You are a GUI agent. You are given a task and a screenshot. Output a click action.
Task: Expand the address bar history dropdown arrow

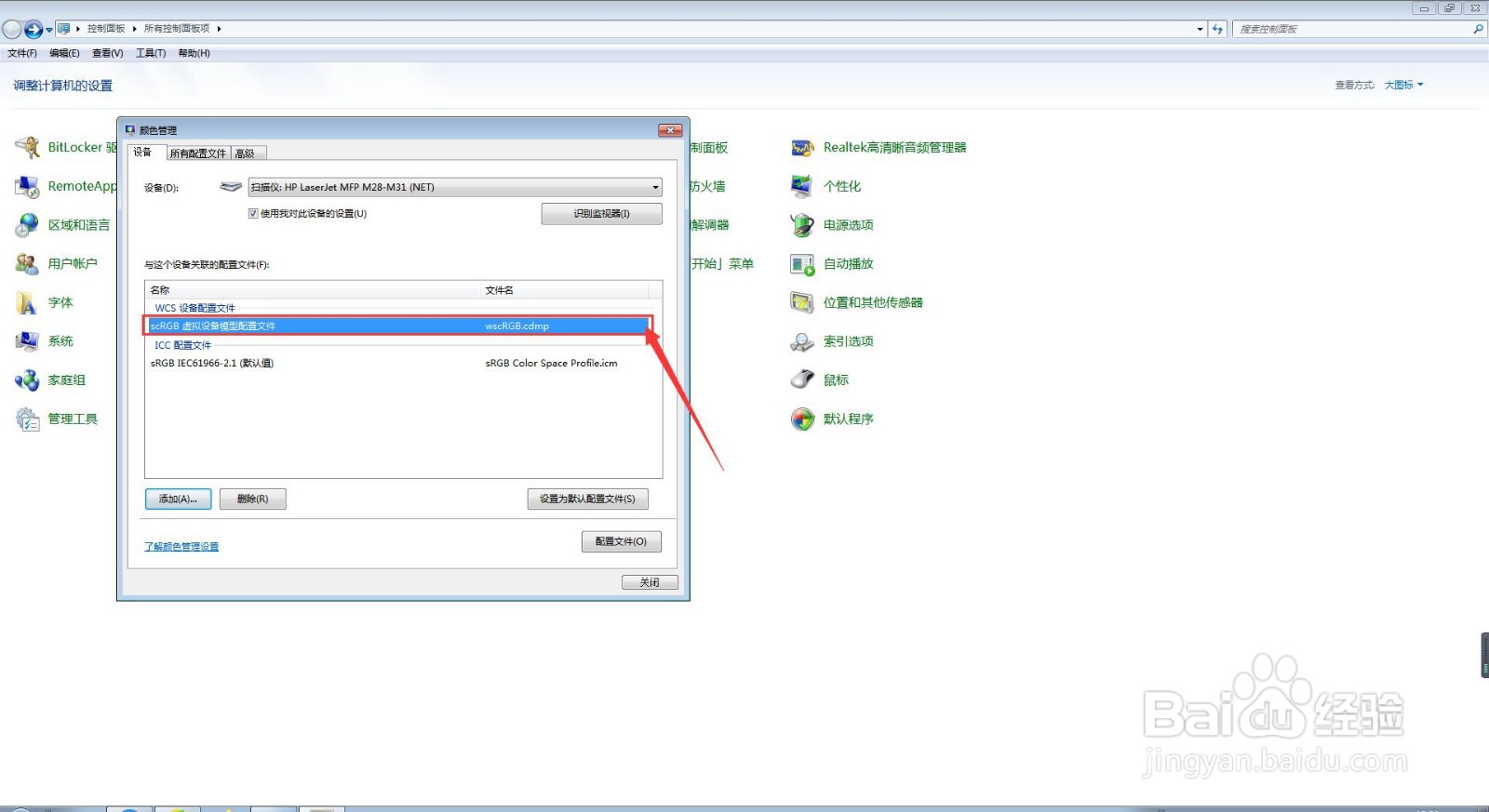[x=1200, y=29]
